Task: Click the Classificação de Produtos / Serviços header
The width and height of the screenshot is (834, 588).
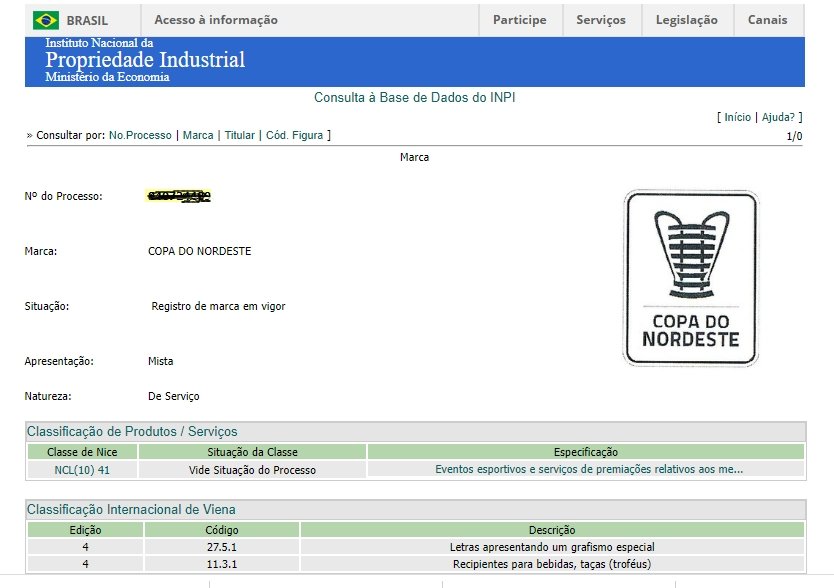Action: [132, 431]
